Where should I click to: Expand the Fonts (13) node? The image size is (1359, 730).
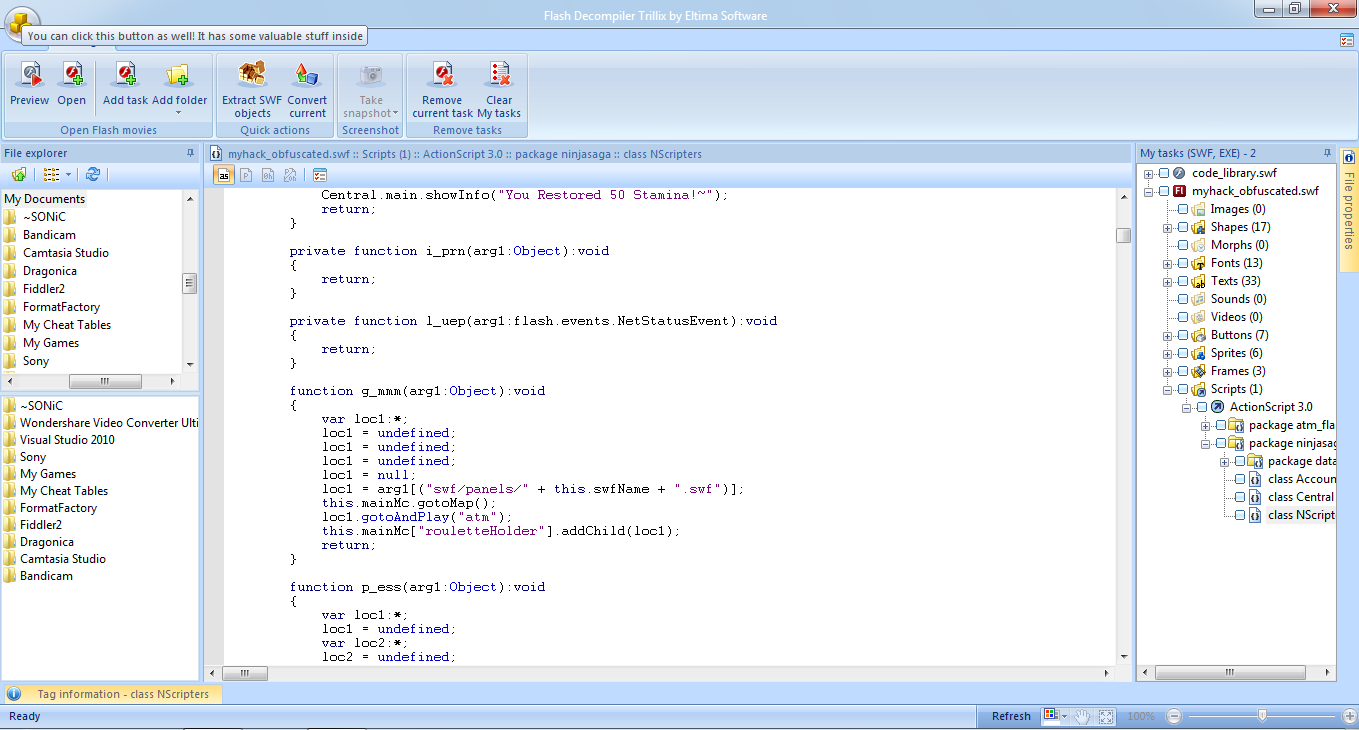coord(1168,263)
